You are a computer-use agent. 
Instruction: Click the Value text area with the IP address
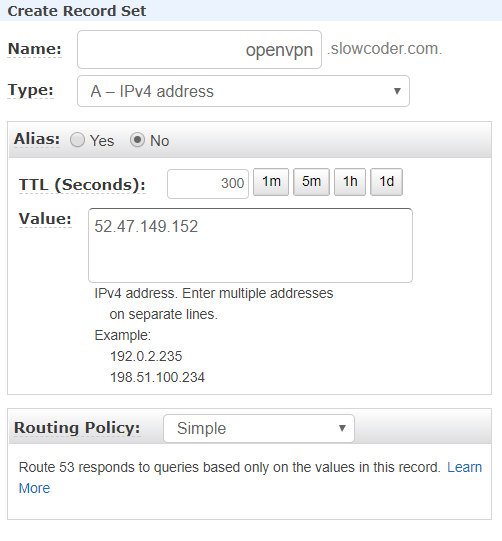[250, 245]
